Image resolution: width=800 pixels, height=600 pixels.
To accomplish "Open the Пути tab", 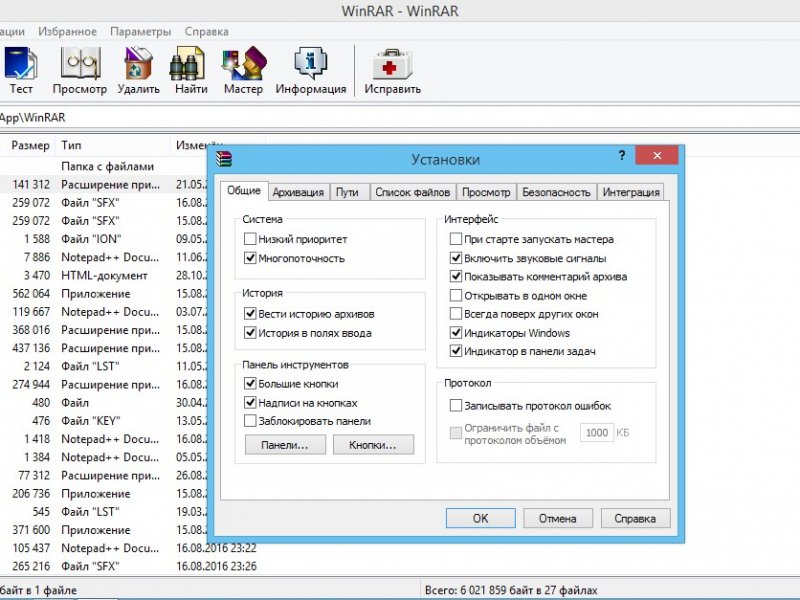I will click(347, 192).
